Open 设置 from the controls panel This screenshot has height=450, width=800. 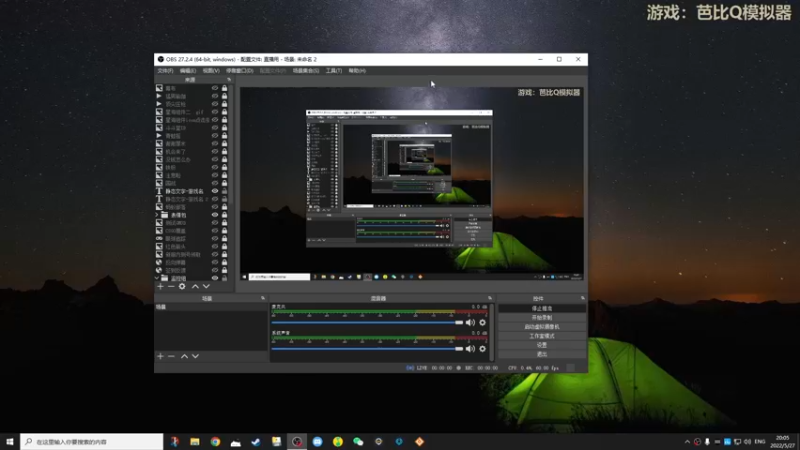542,345
